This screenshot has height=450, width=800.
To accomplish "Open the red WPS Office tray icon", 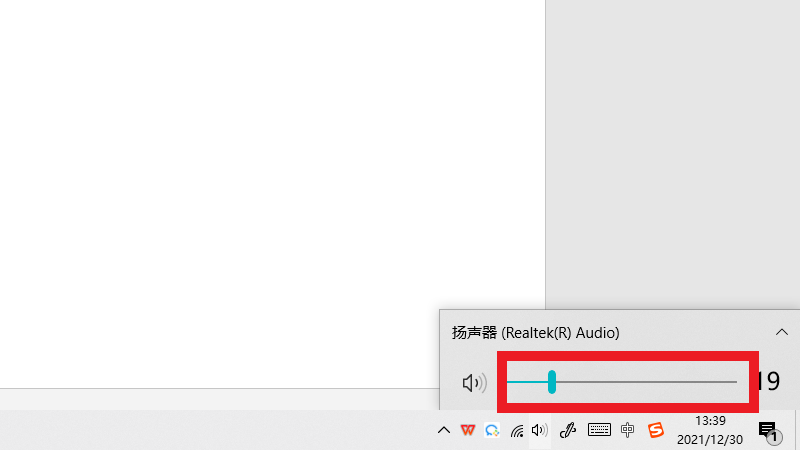I will pyautogui.click(x=468, y=430).
